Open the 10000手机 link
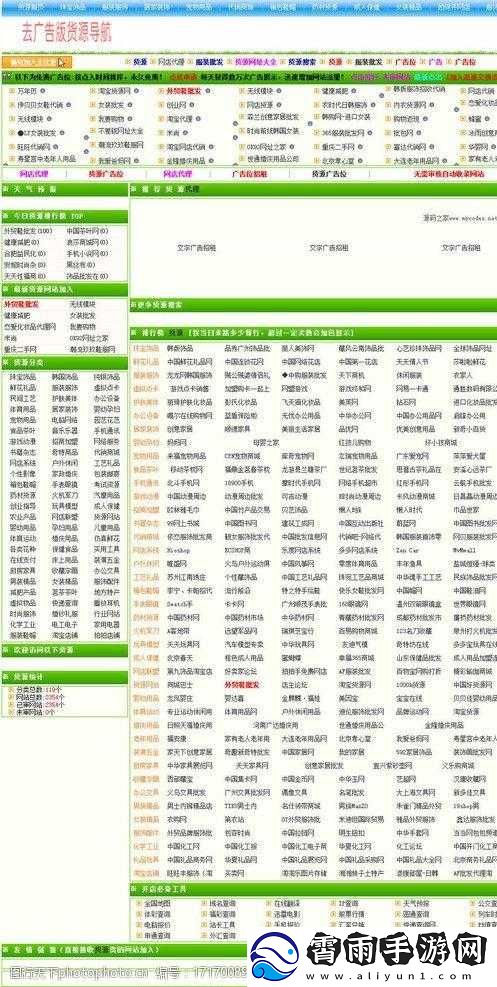497x987 pixels. pyautogui.click(x=238, y=483)
